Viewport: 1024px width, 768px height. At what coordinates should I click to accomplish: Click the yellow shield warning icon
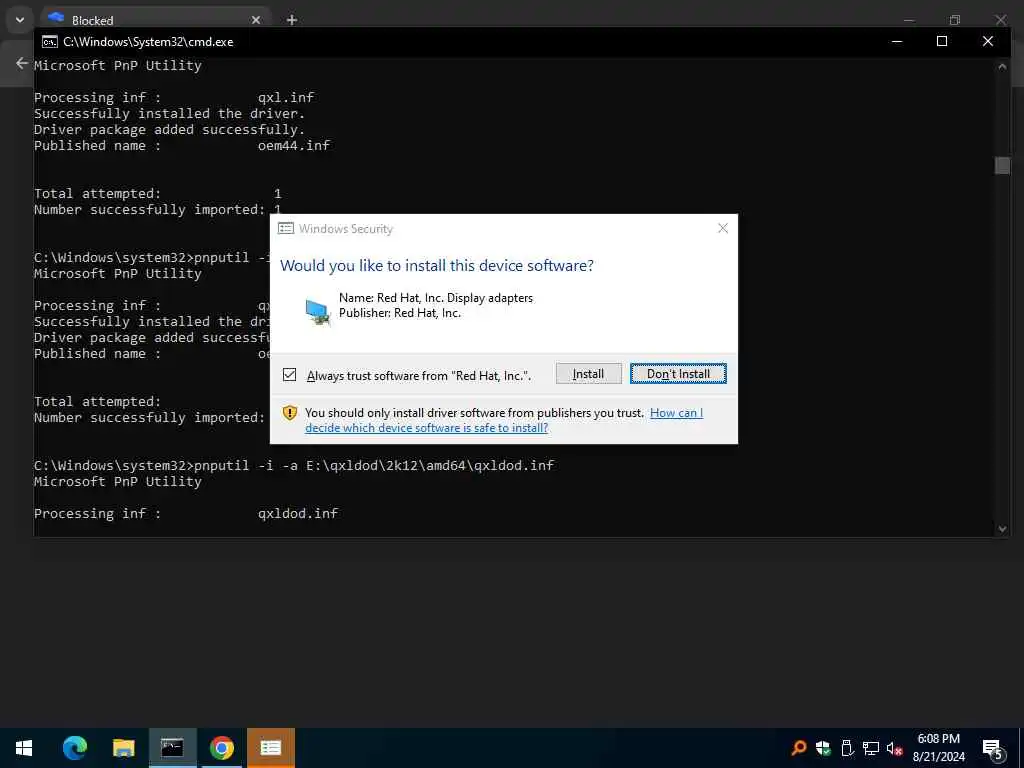(290, 413)
